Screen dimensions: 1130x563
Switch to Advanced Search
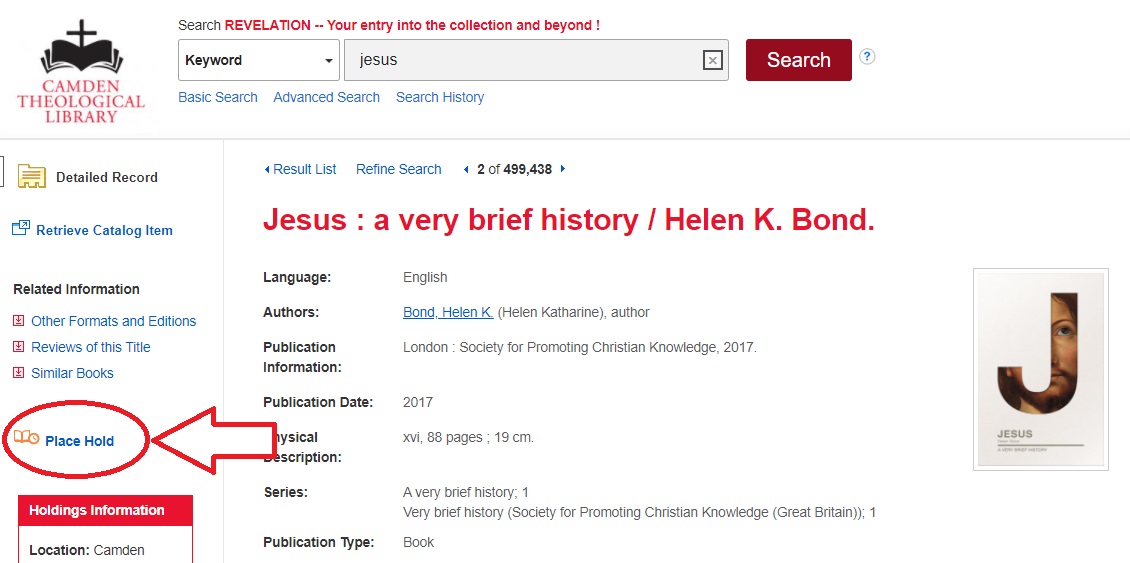pyautogui.click(x=326, y=97)
